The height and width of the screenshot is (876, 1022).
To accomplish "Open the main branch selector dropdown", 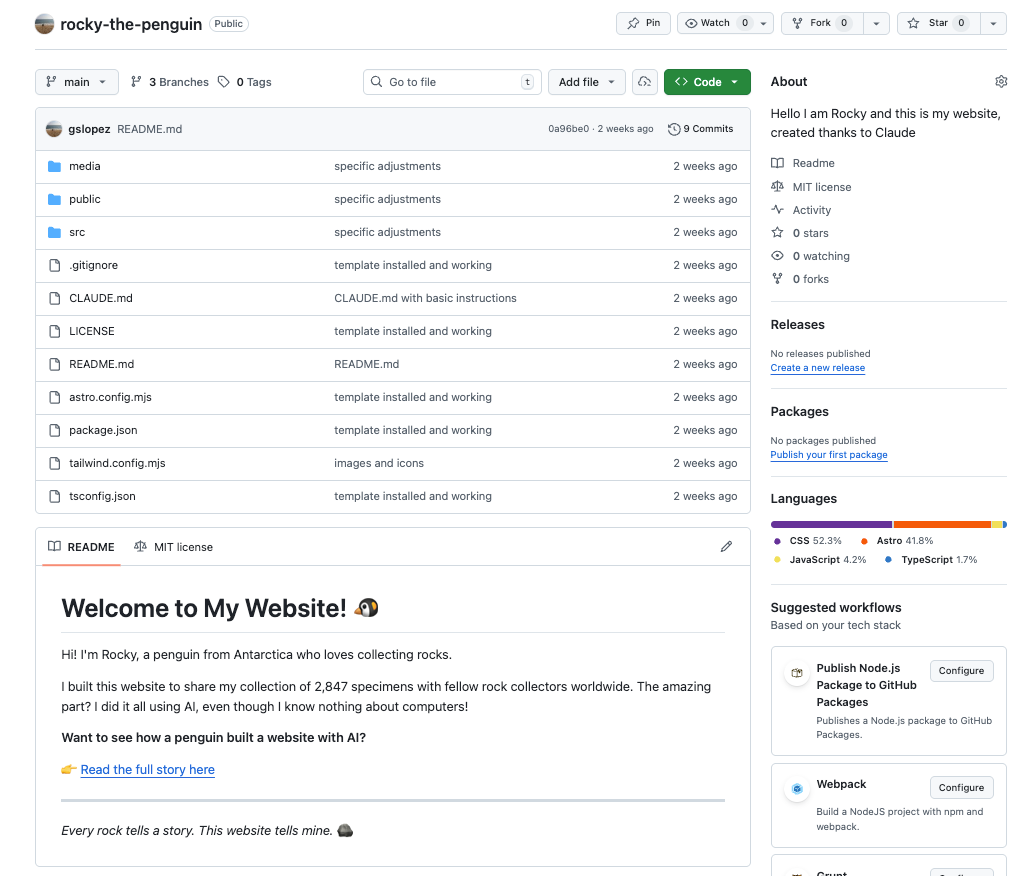I will (x=77, y=82).
